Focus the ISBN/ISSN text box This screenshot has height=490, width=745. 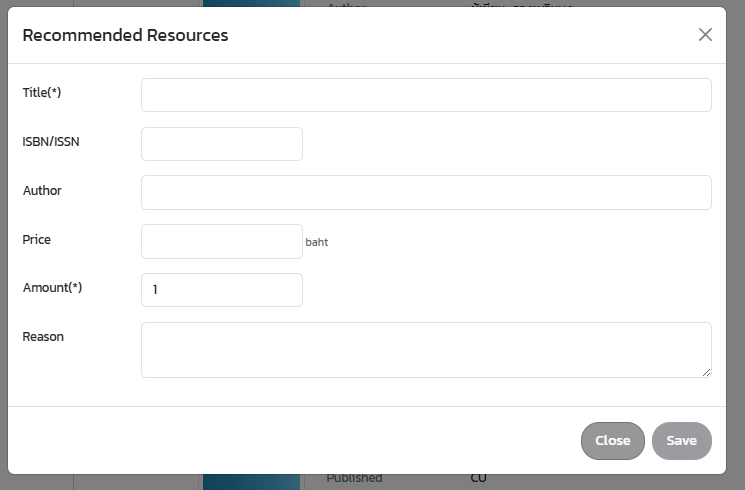[x=222, y=144]
